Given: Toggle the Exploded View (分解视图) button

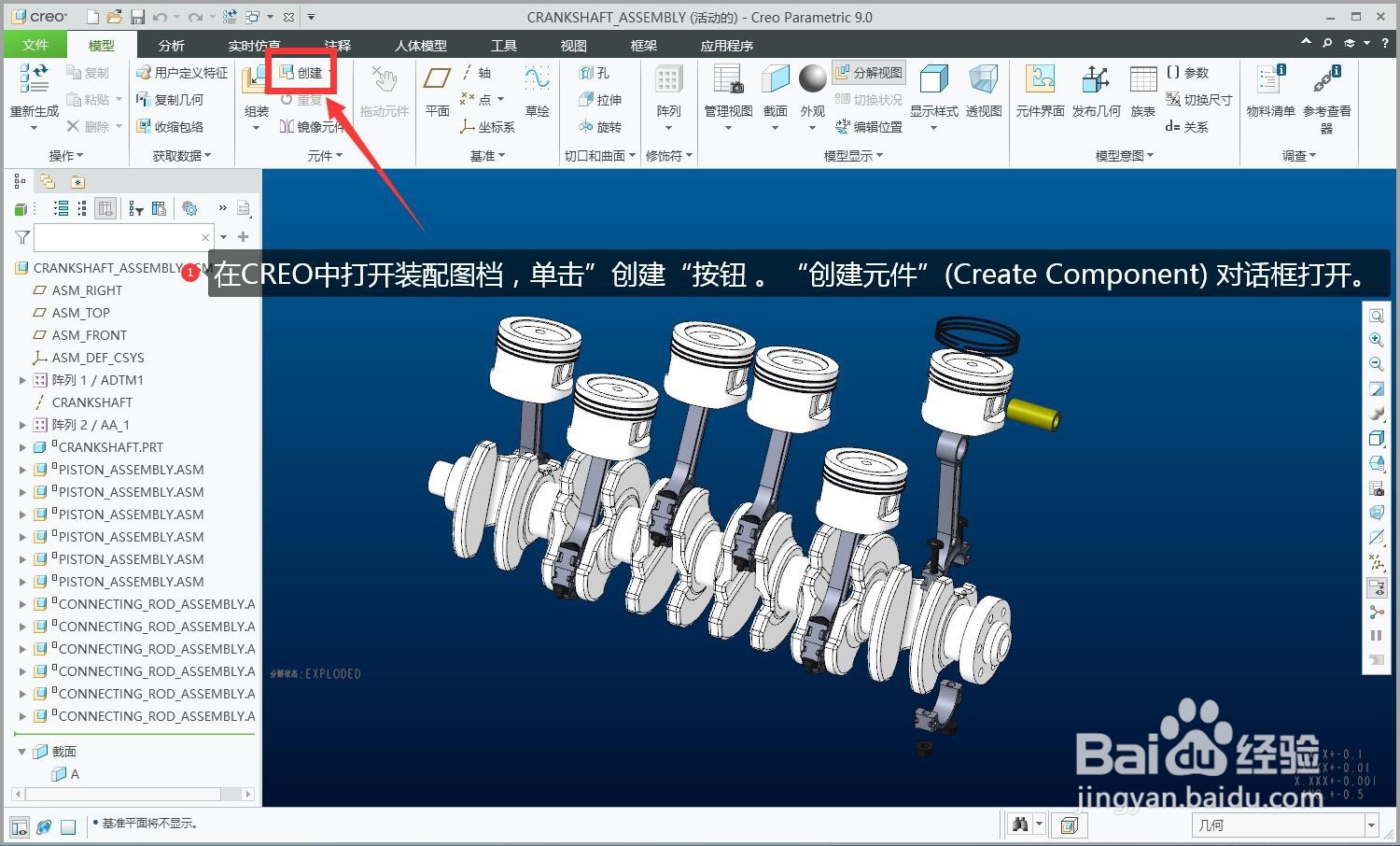Looking at the screenshot, I should 868,73.
